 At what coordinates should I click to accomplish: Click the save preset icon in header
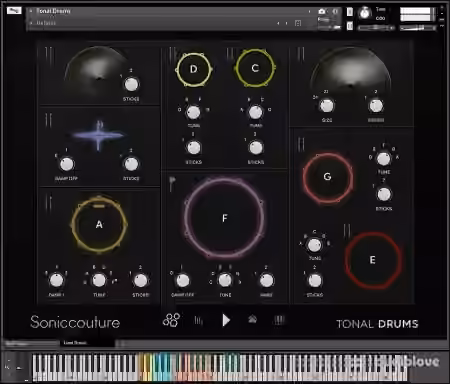(x=298, y=23)
